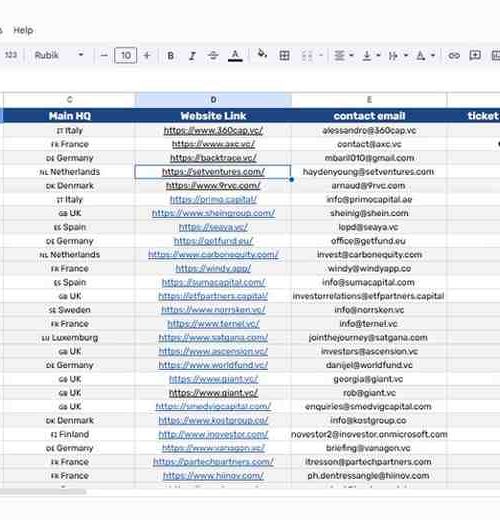Open the 123 number format menu

click(11, 55)
